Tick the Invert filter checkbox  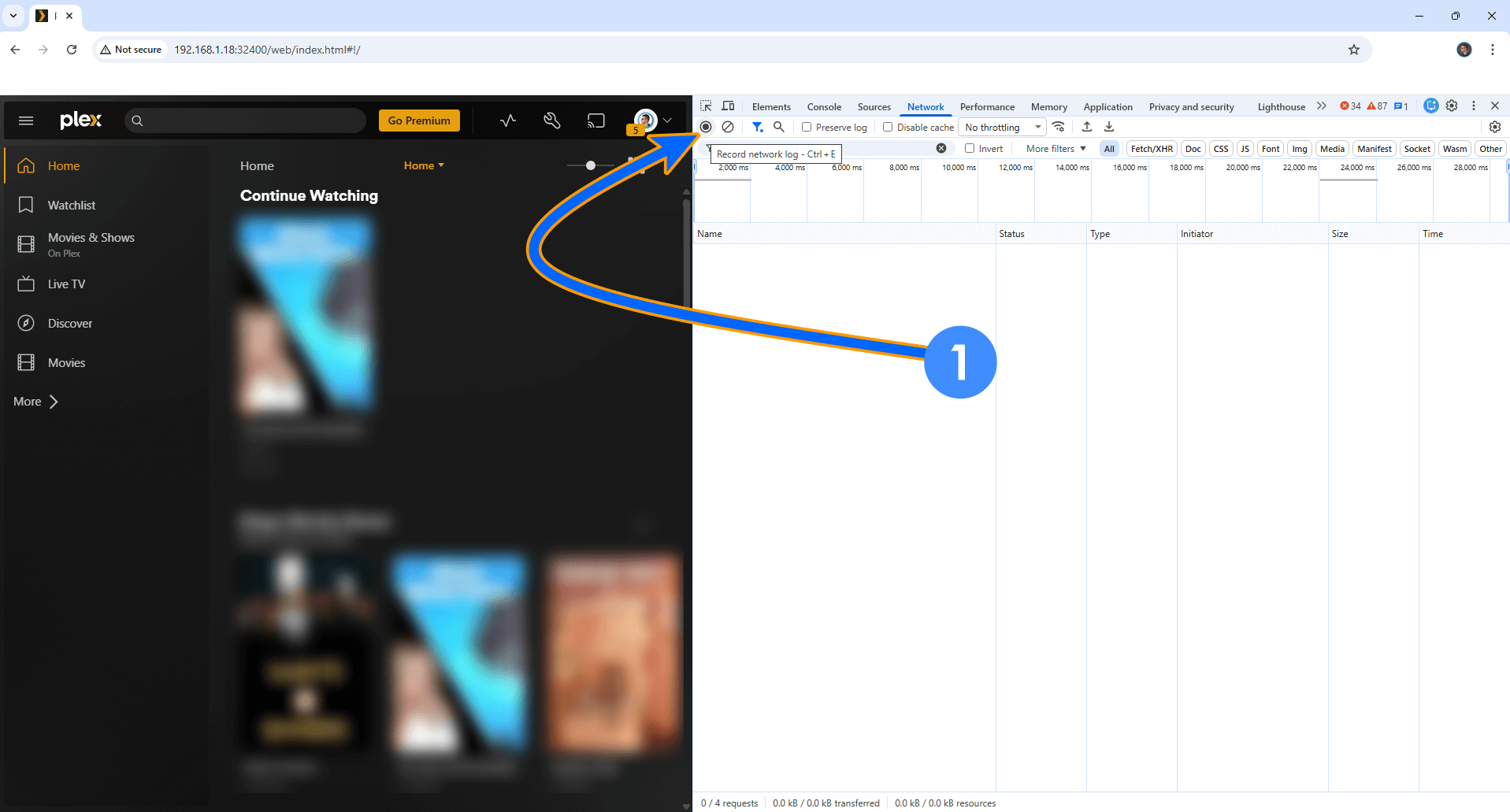tap(970, 148)
